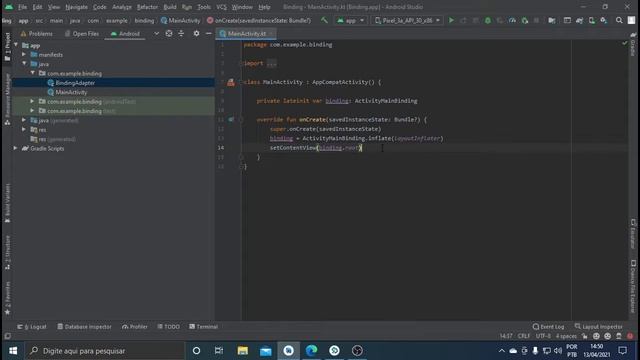Toggle tool window bars icon at bottom-left corner
640x360 pixels.
point(7,336)
